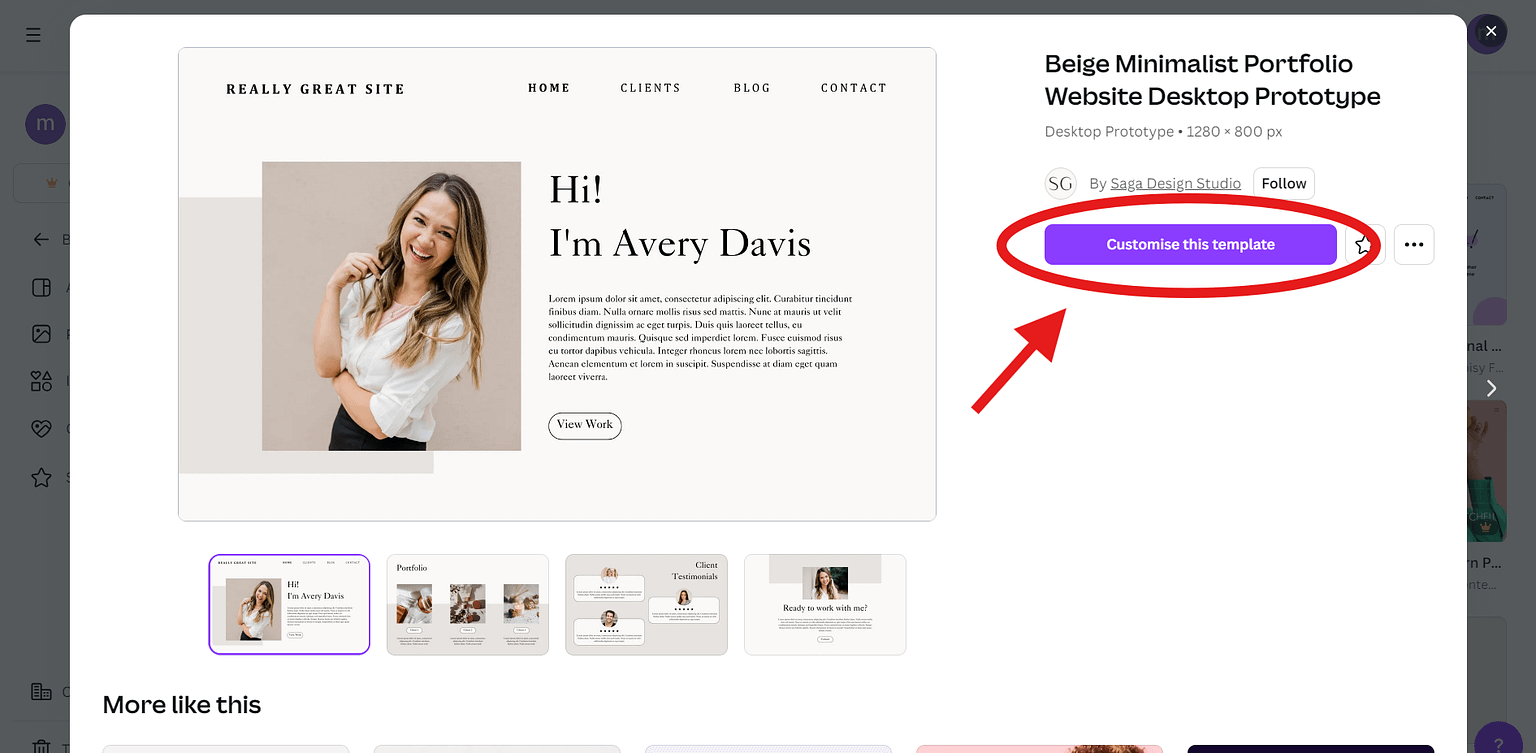Click the right chevron to see more templates
This screenshot has height=753, width=1536.
[1491, 388]
